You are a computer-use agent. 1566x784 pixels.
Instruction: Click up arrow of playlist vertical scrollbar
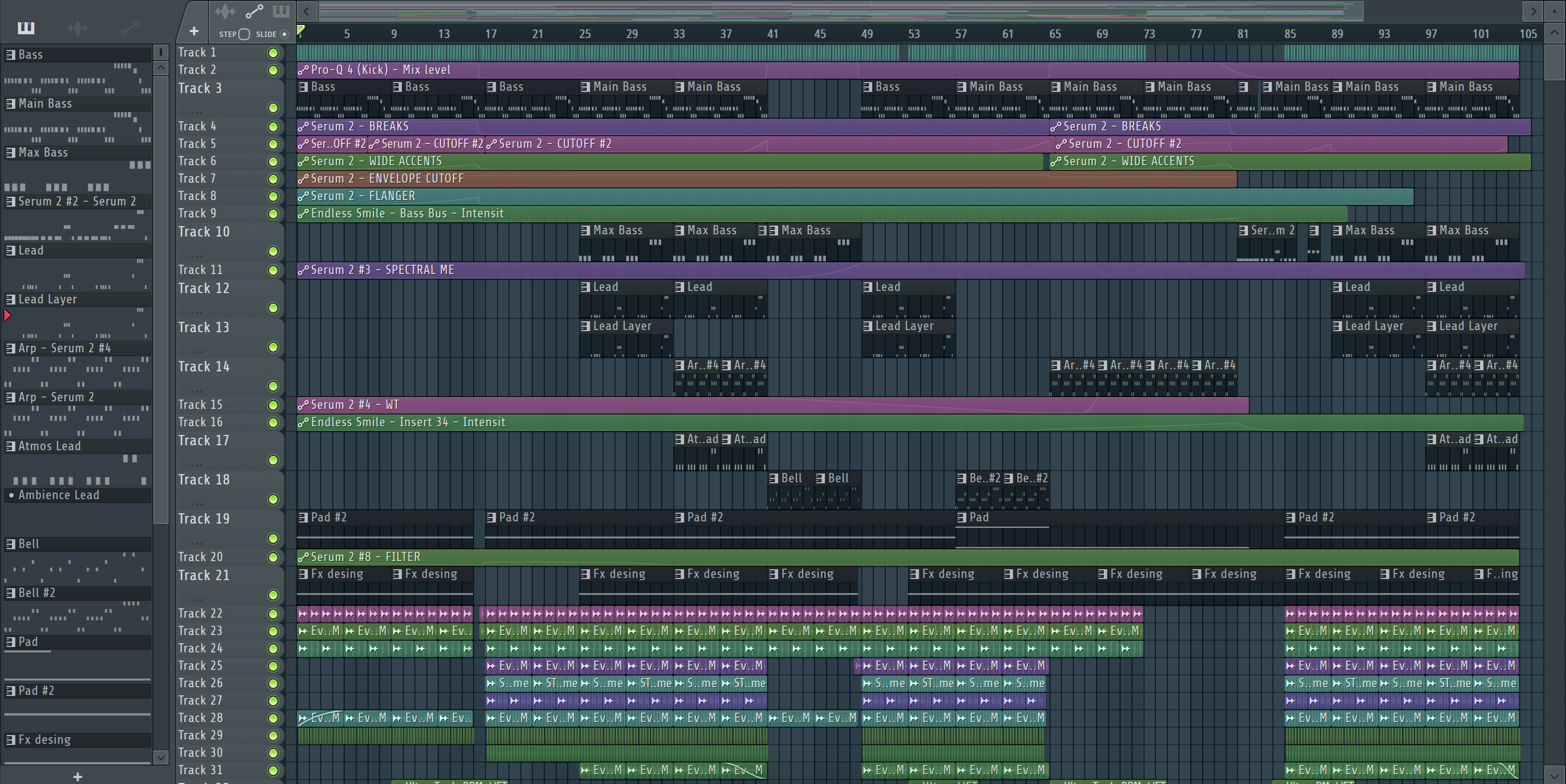pos(1555,32)
